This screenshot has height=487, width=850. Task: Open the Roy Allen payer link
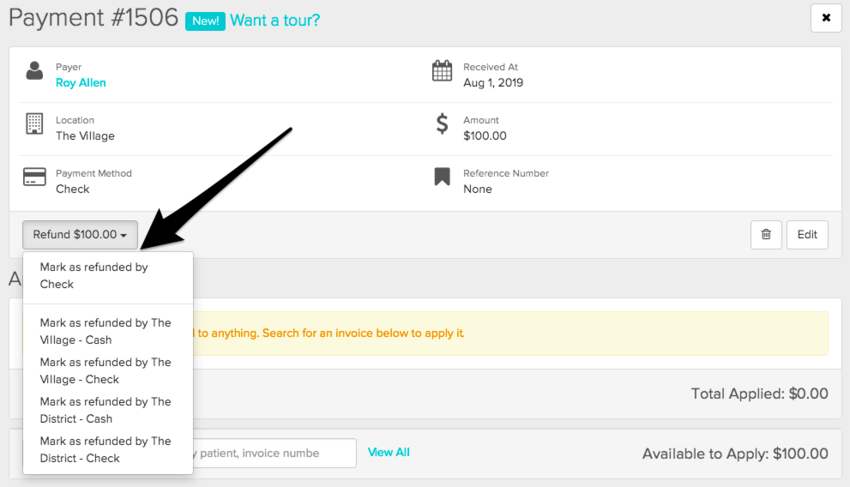coord(81,83)
